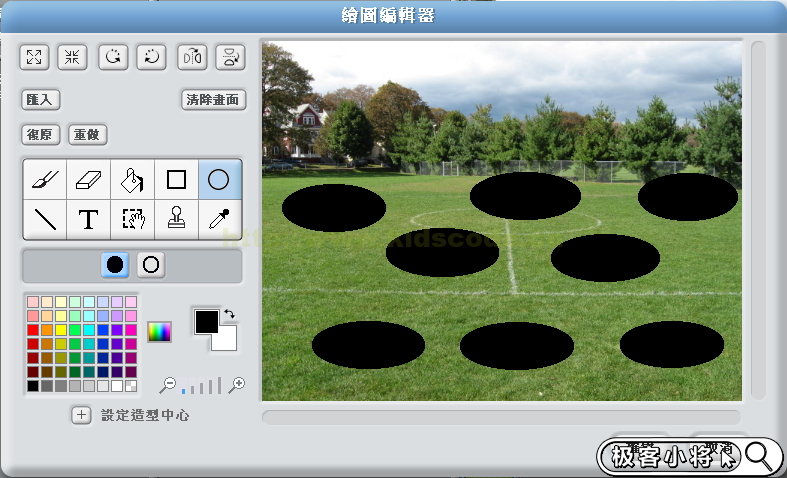Viewport: 787px width, 478px height.
Task: Click the horizontal scrollbar below the canvas
Action: pos(500,417)
